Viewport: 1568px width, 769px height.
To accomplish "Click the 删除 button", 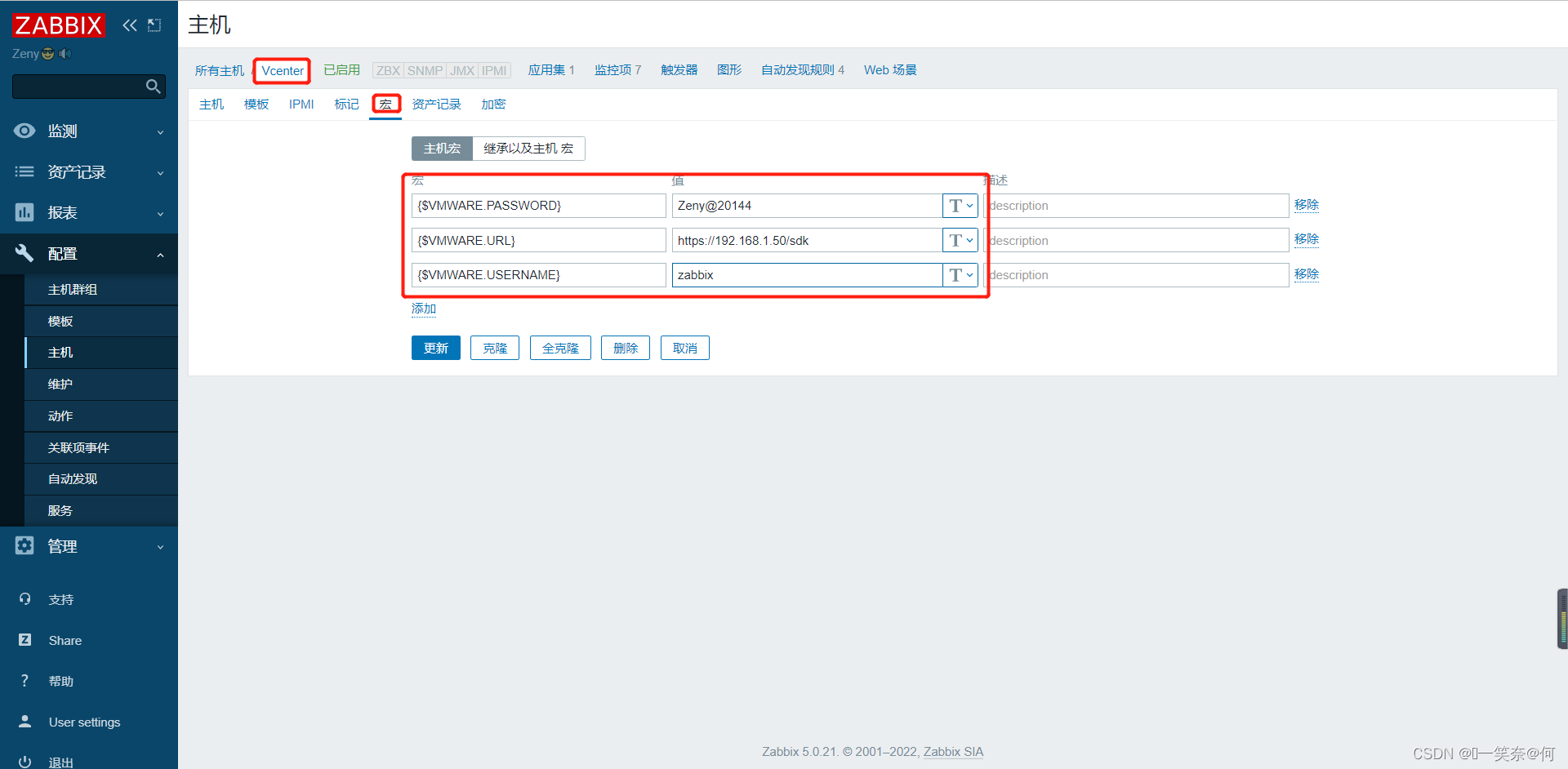I will (626, 348).
